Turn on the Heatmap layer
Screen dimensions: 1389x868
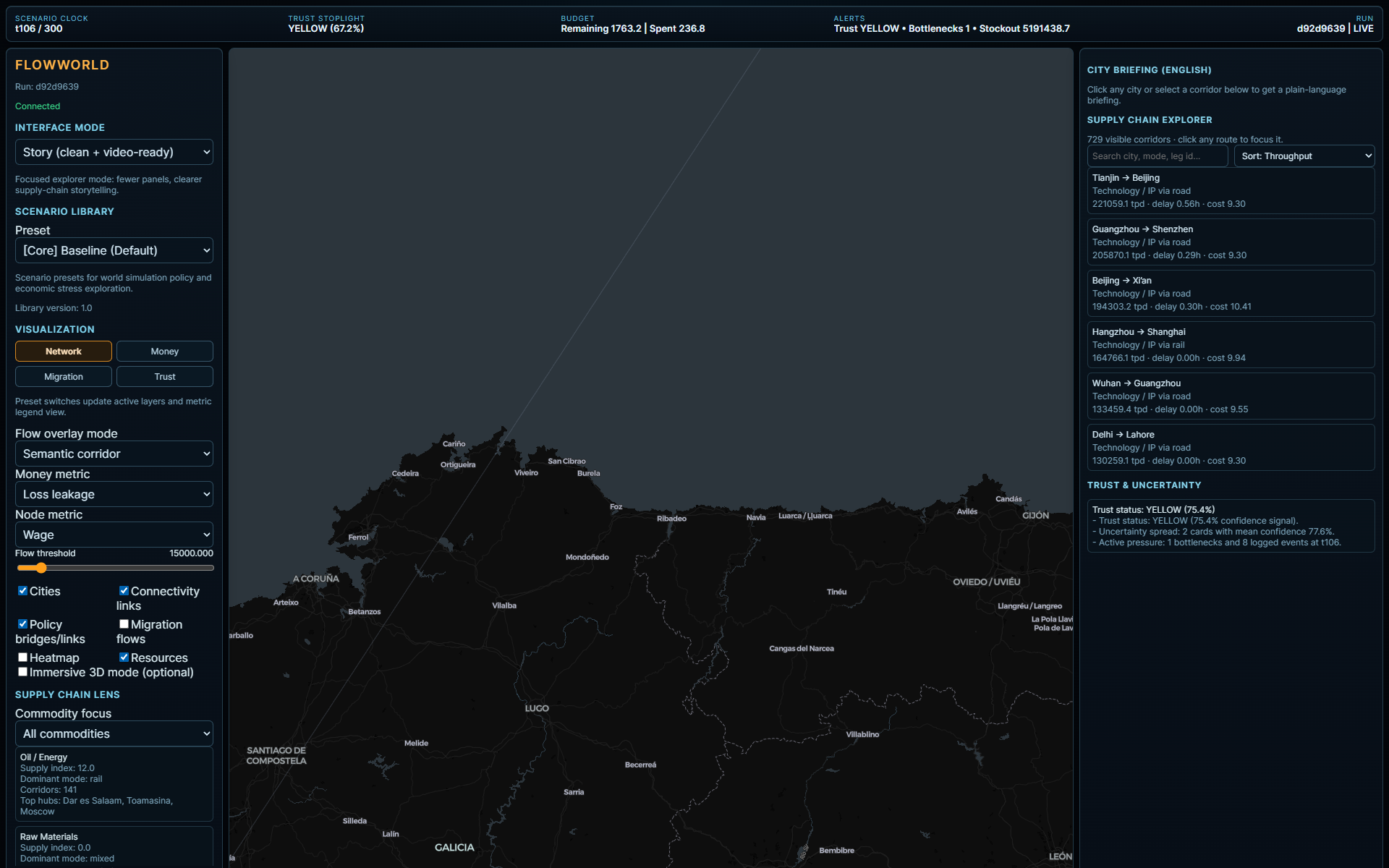(23, 658)
